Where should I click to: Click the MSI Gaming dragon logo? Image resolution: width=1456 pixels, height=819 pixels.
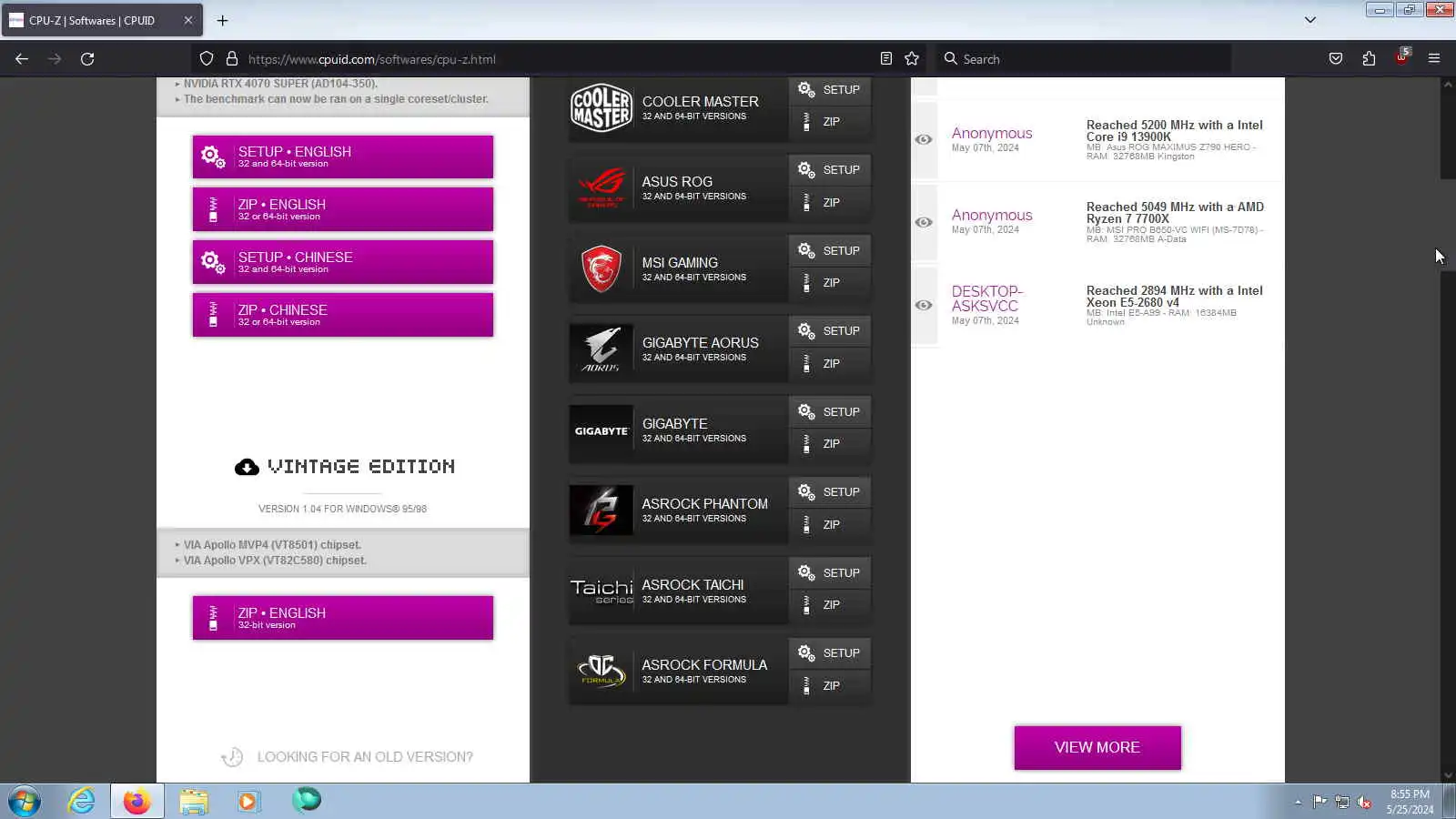coord(602,268)
